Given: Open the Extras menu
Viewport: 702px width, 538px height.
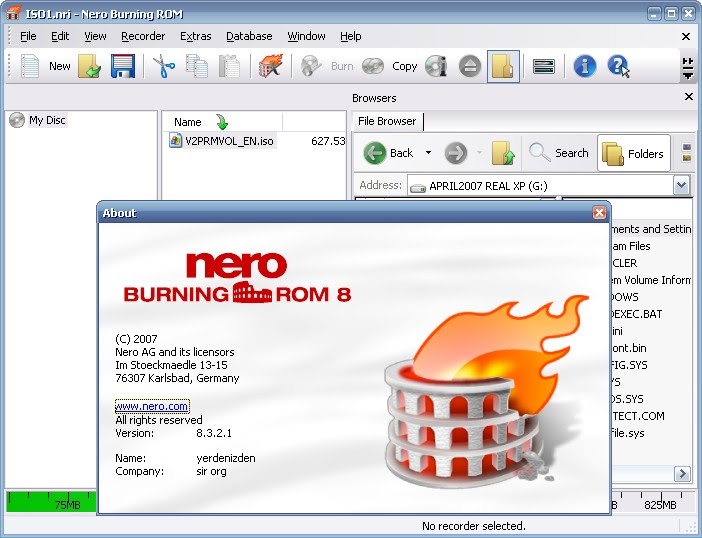Looking at the screenshot, I should 196,36.
